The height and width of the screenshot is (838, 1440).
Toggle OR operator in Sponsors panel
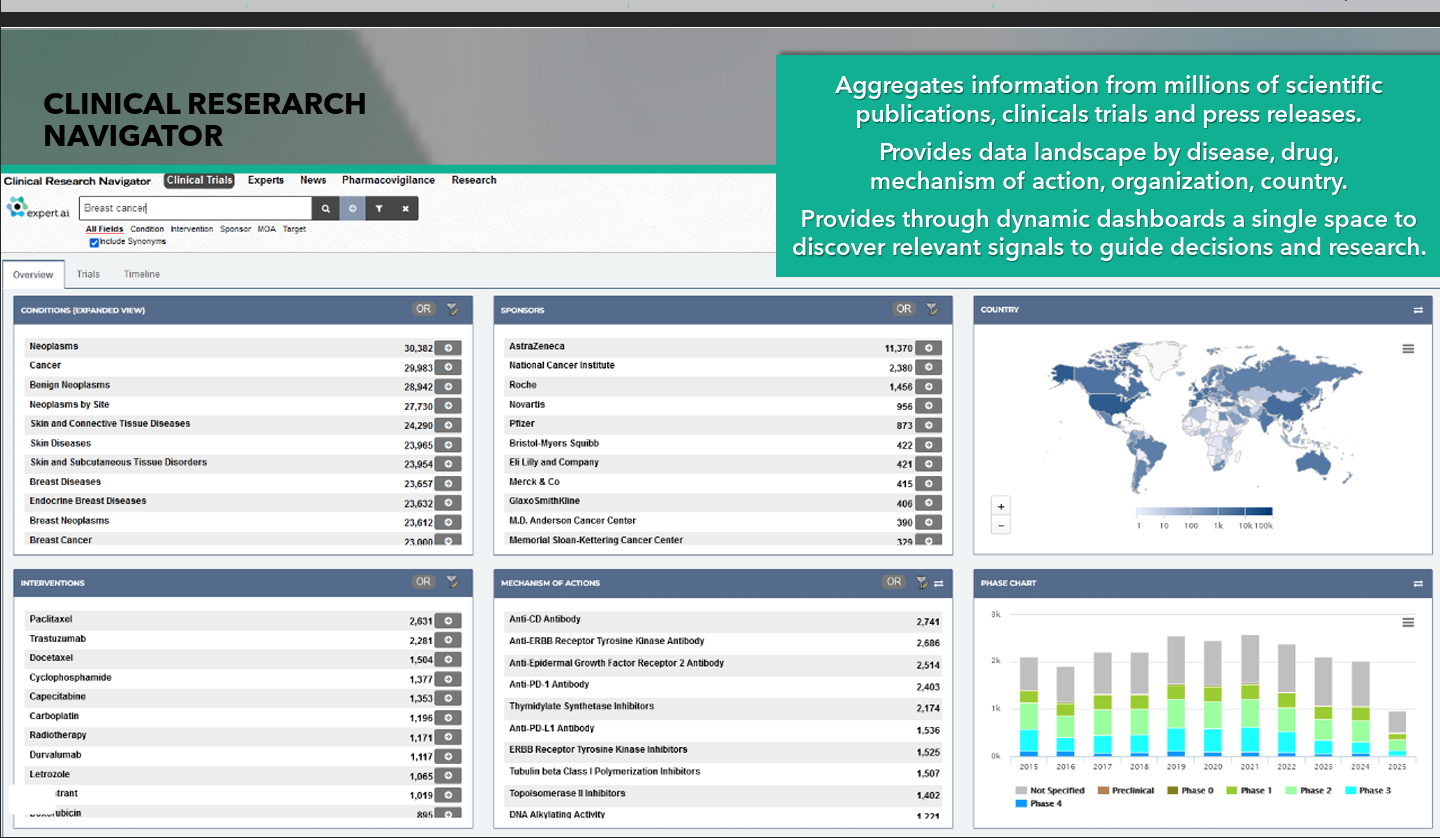tap(904, 309)
